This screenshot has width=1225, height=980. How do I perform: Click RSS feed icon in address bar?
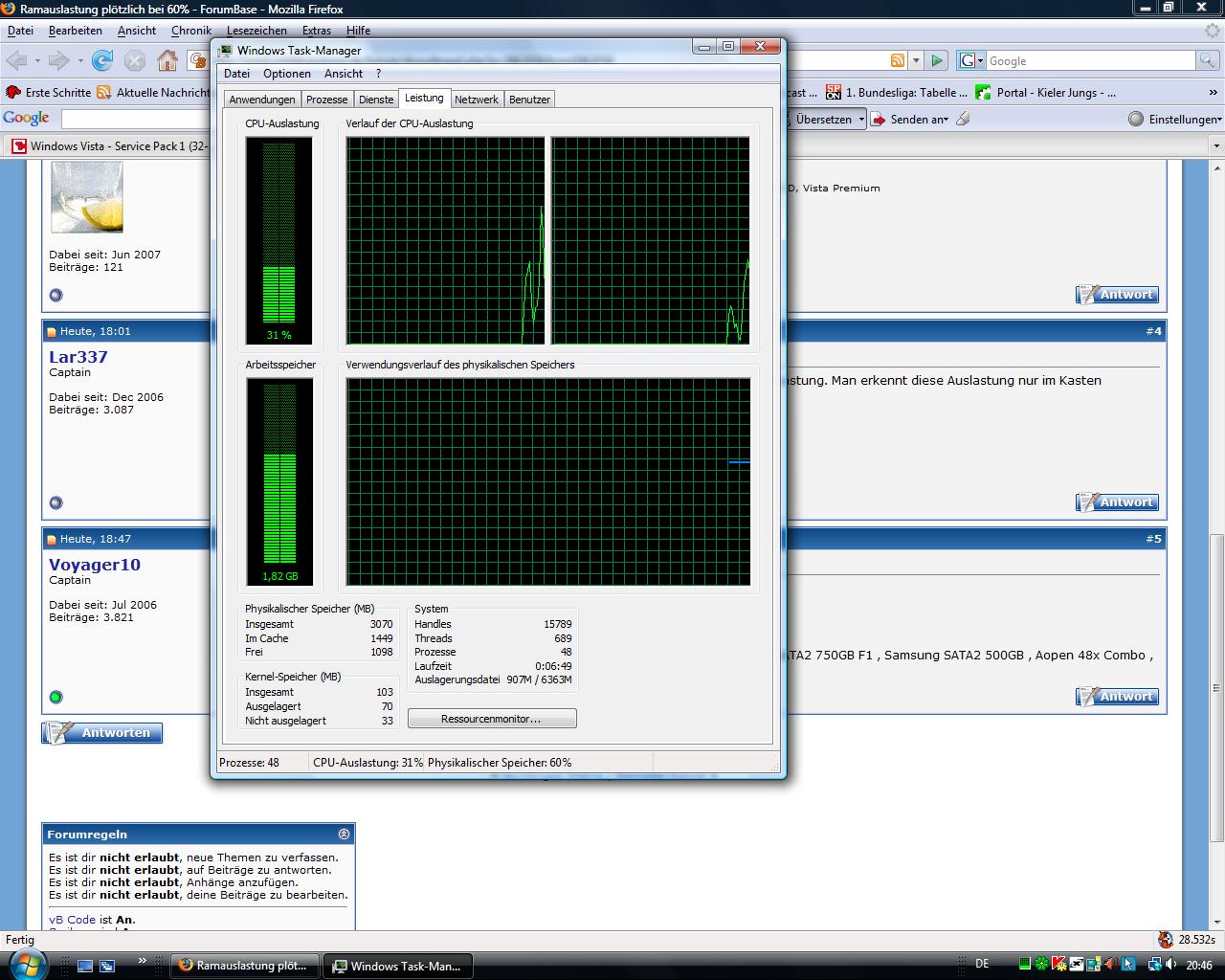tap(898, 60)
